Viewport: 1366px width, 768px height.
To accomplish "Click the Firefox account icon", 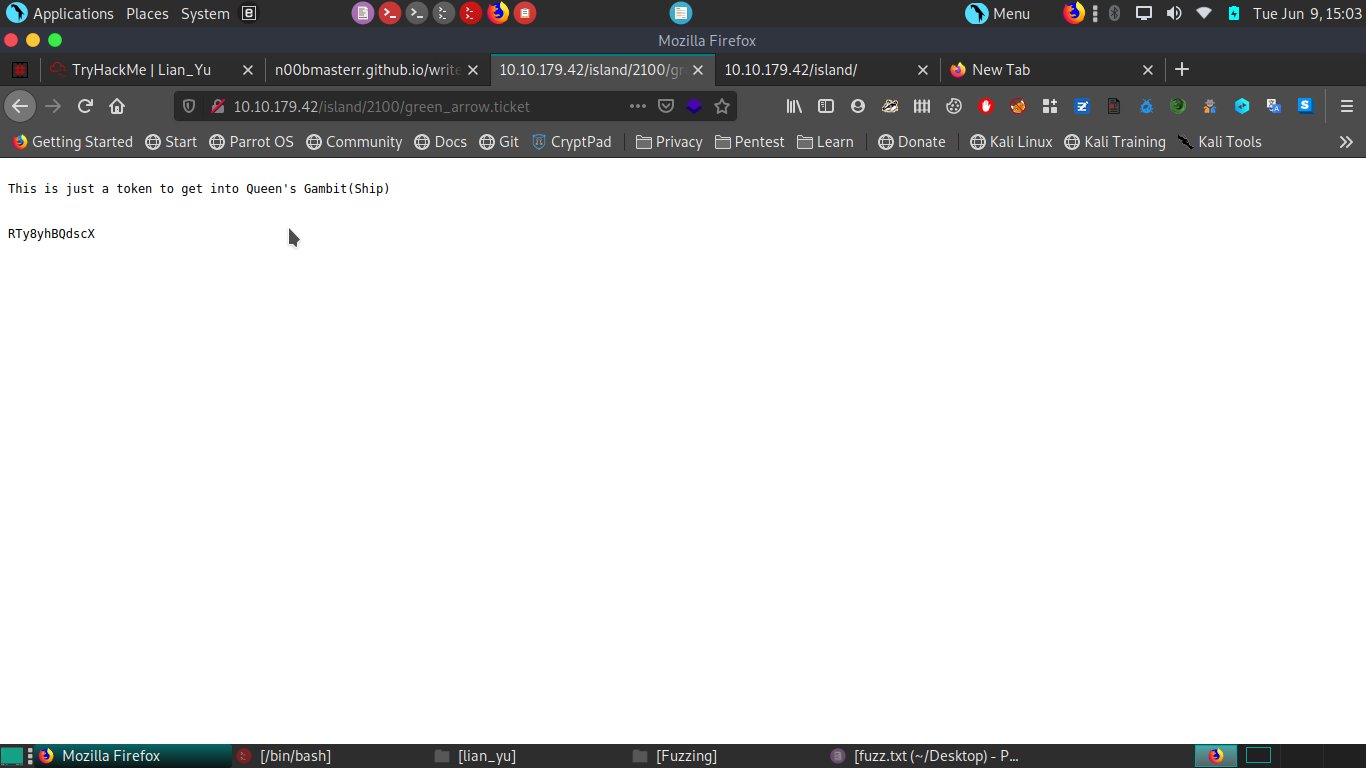I will (x=858, y=106).
